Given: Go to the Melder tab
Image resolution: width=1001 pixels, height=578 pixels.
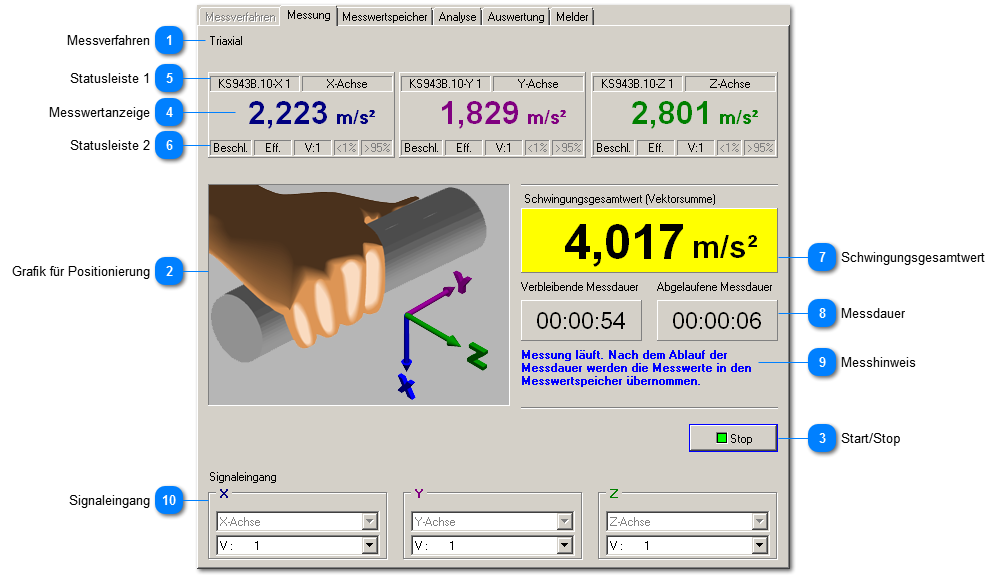Looking at the screenshot, I should [x=572, y=17].
